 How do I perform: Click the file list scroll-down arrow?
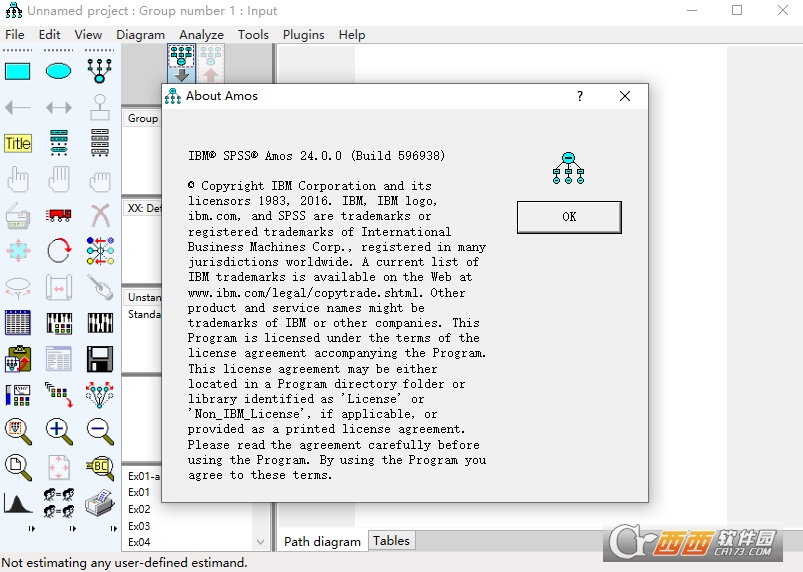pos(261,542)
